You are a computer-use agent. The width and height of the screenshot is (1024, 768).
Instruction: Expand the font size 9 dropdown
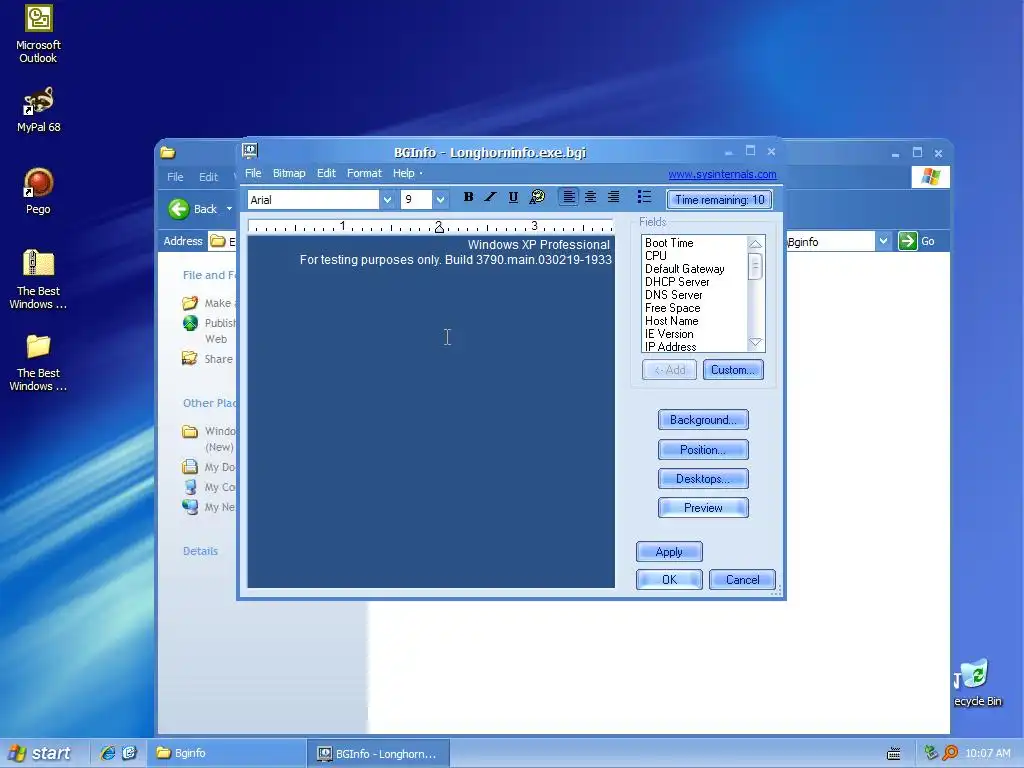440,199
